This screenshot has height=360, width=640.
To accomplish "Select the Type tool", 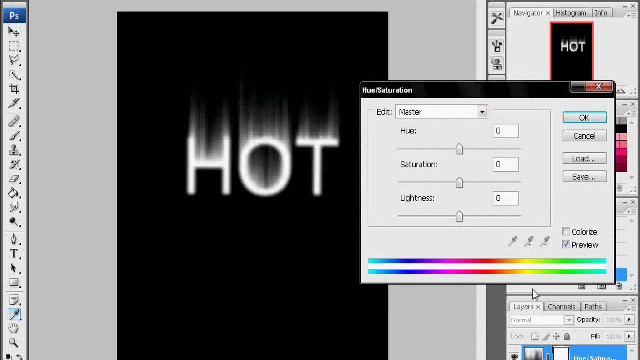I will [x=14, y=253].
